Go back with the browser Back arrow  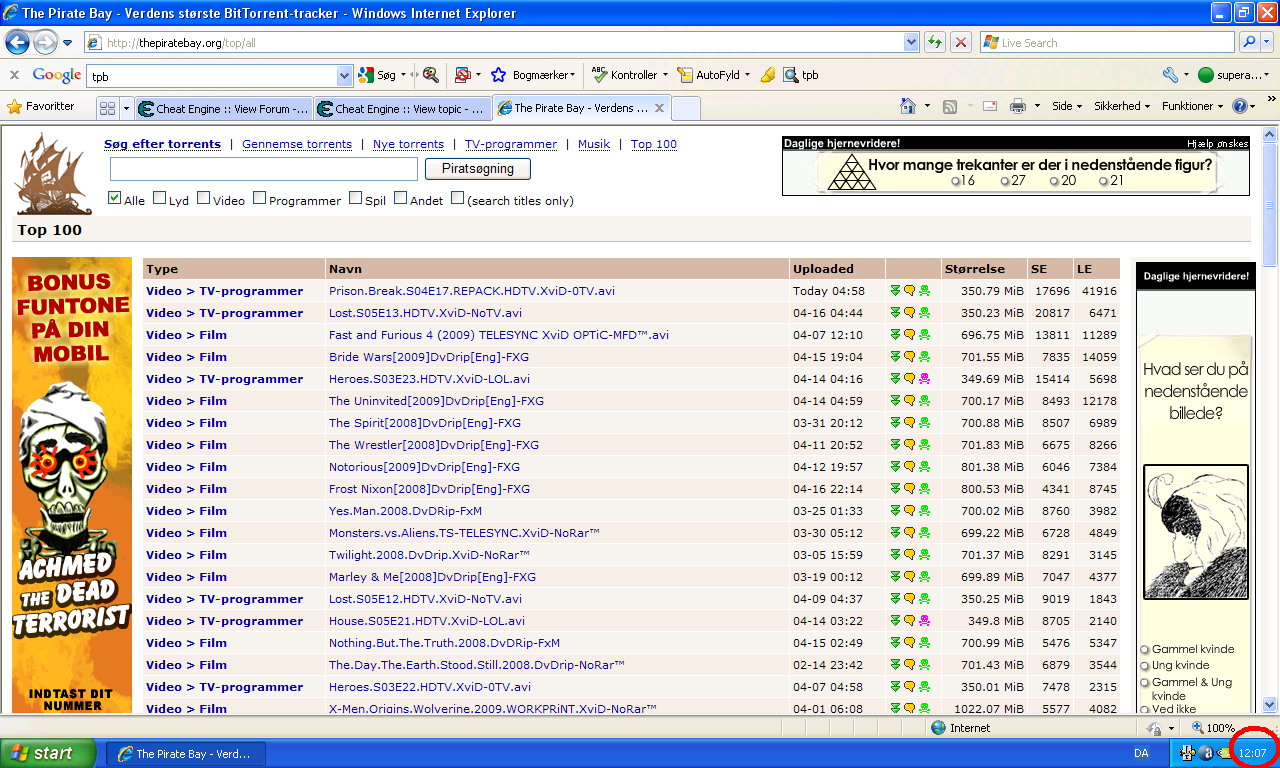click(x=17, y=42)
